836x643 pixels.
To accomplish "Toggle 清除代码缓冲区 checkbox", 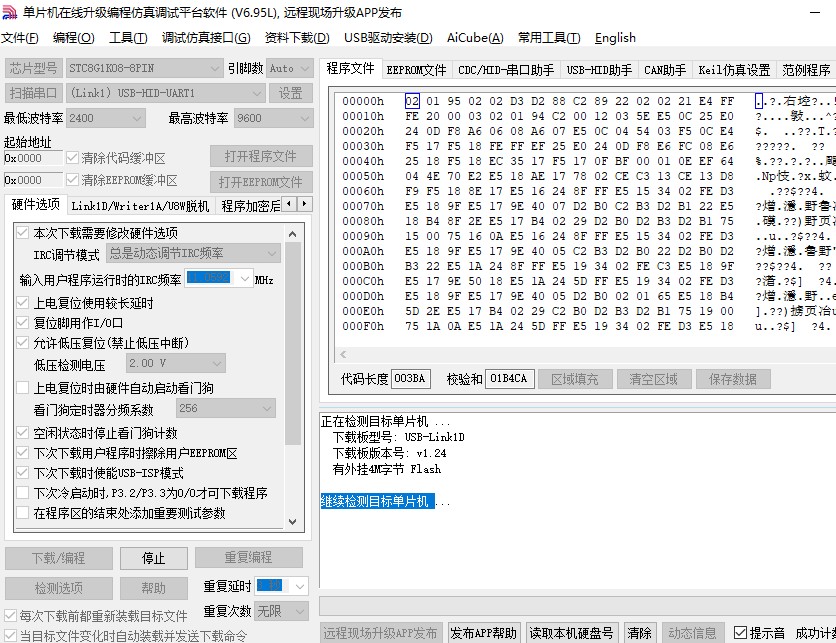I will (72, 158).
